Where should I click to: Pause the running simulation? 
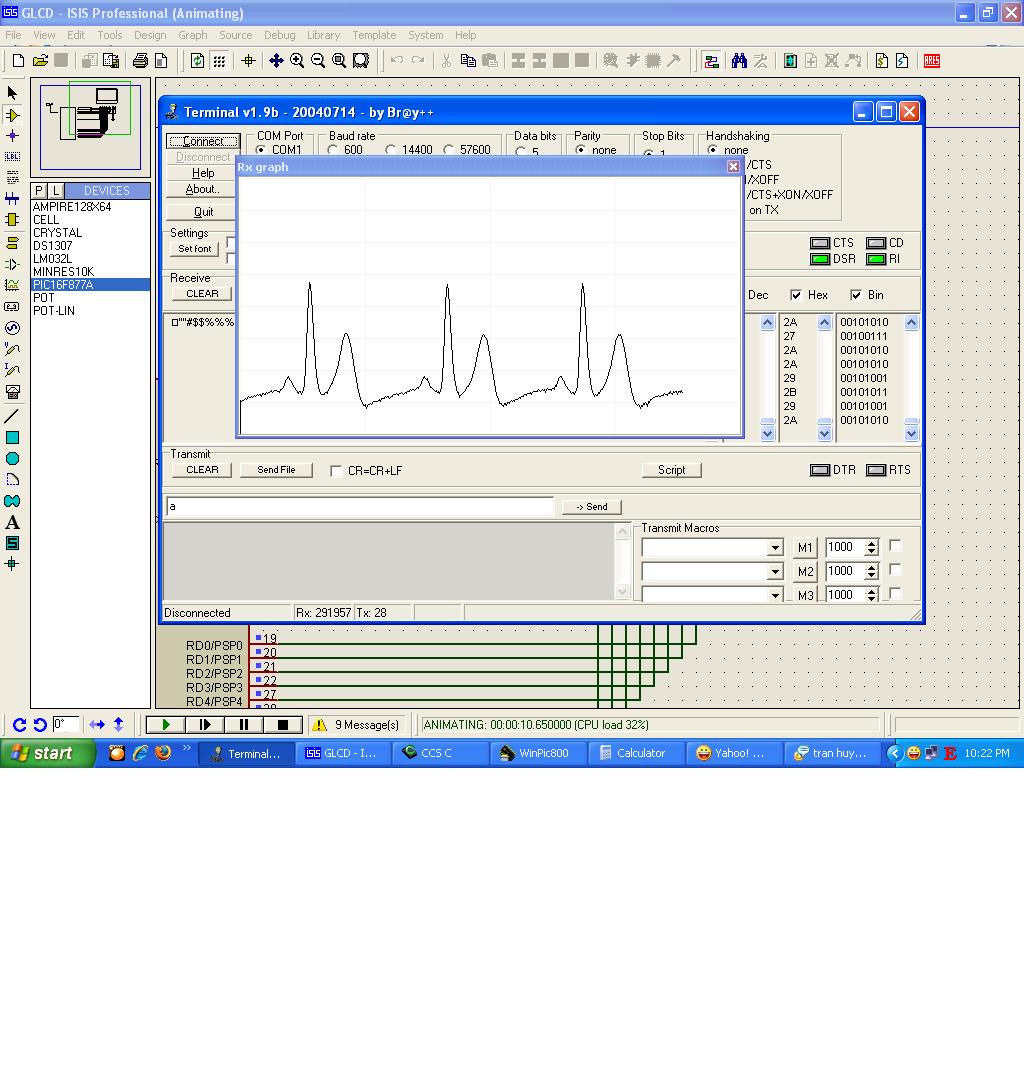coord(244,725)
